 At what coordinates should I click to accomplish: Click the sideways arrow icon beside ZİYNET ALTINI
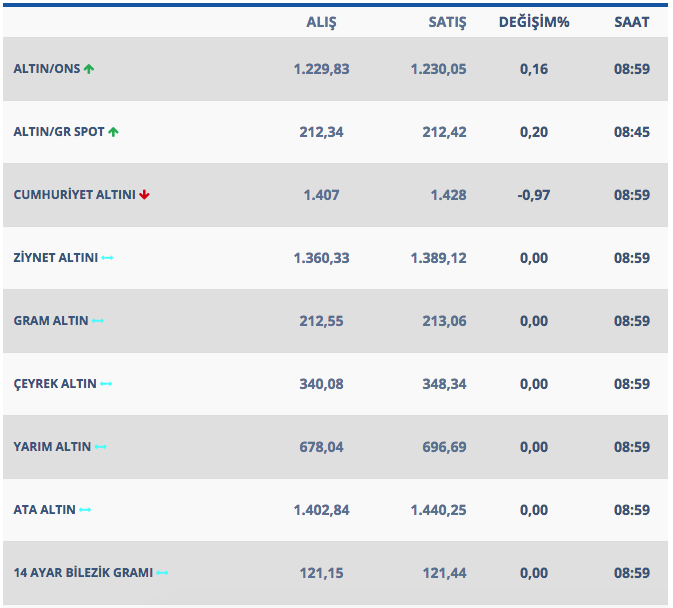click(107, 258)
